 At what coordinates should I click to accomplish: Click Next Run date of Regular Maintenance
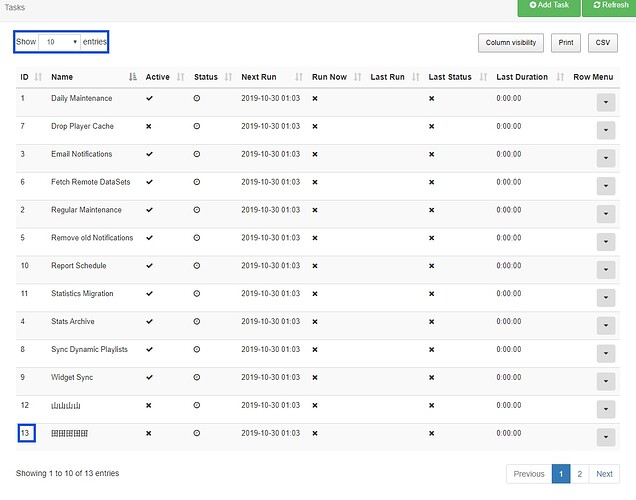[x=271, y=210]
